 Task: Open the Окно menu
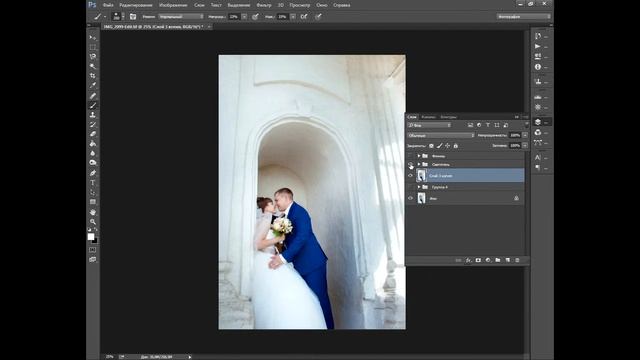(x=322, y=5)
